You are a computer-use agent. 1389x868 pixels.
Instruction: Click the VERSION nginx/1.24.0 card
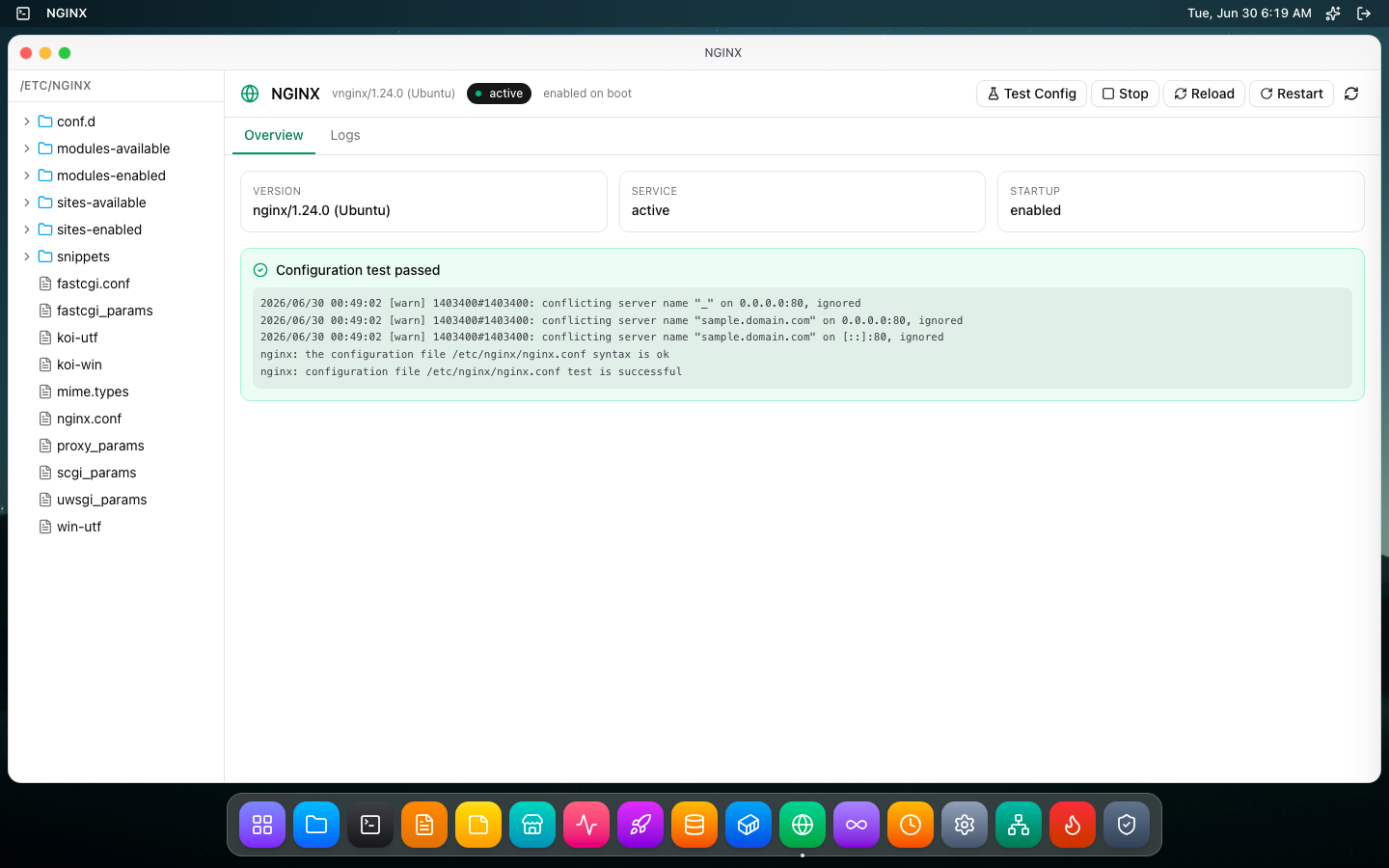423,202
